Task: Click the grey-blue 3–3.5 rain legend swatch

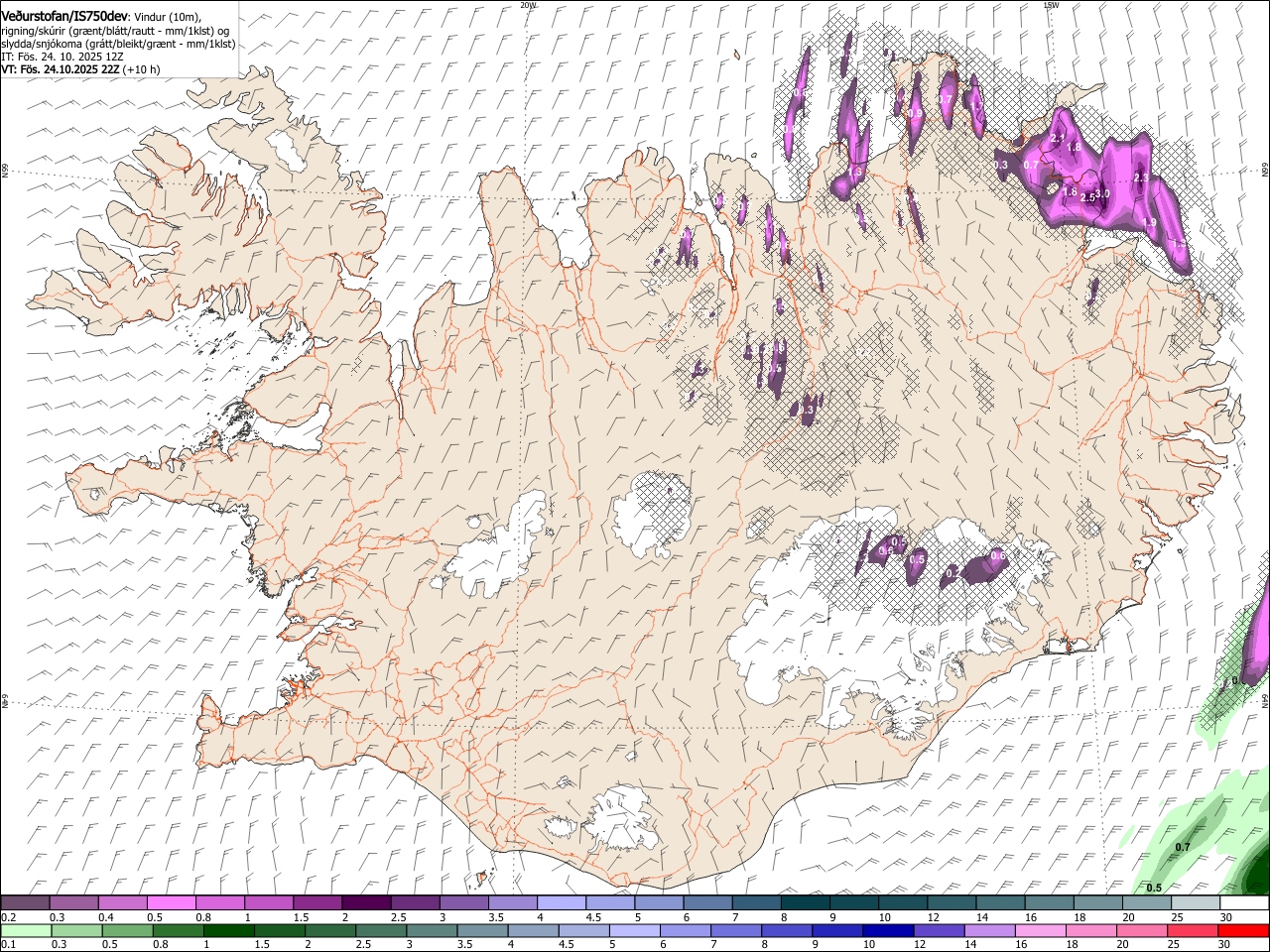Action: pos(432,930)
